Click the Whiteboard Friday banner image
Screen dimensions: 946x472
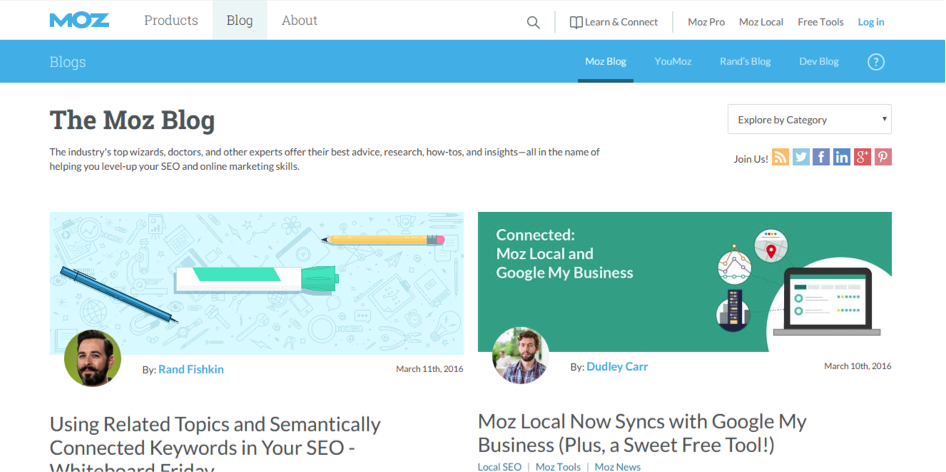point(256,283)
